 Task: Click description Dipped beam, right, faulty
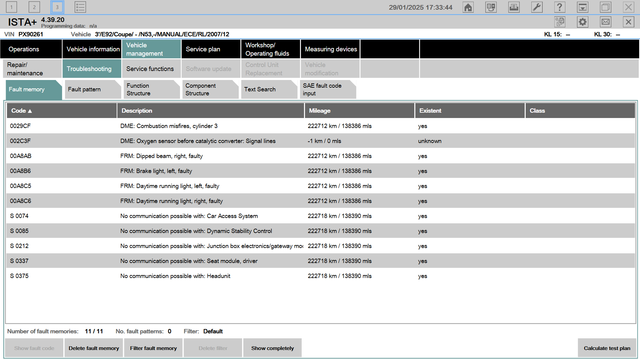161,156
